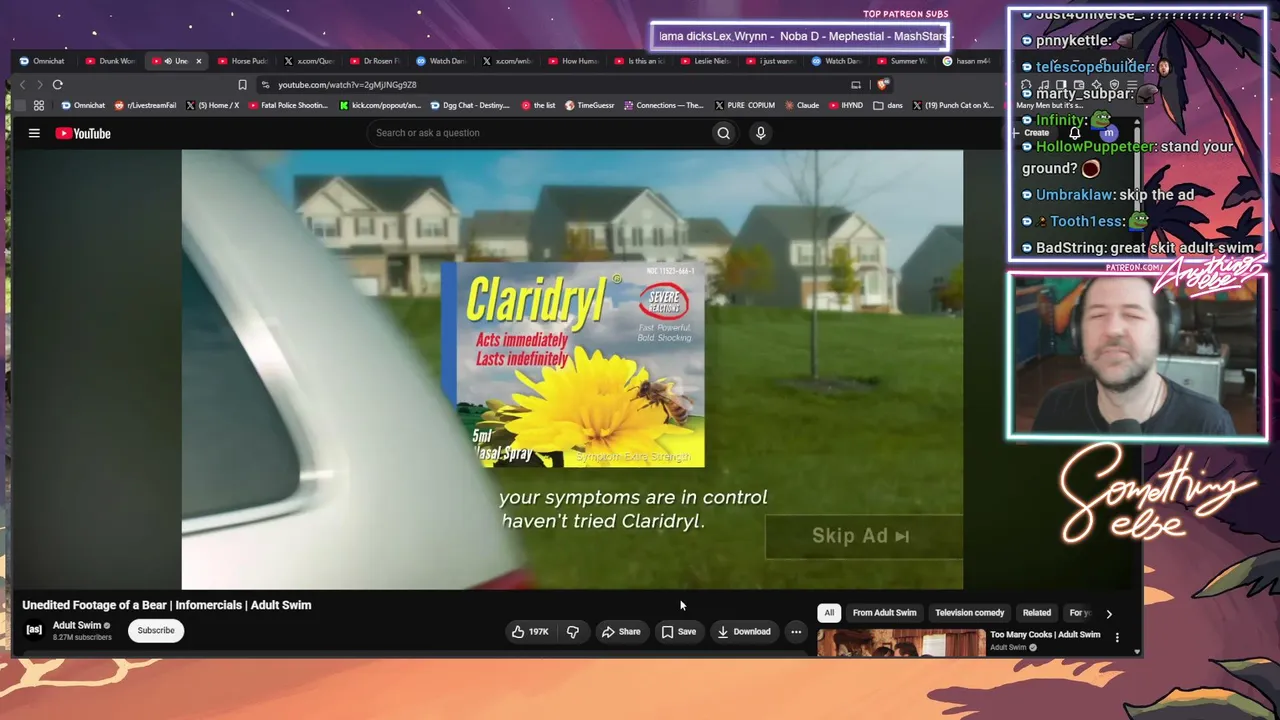Download the video

[x=744, y=632]
